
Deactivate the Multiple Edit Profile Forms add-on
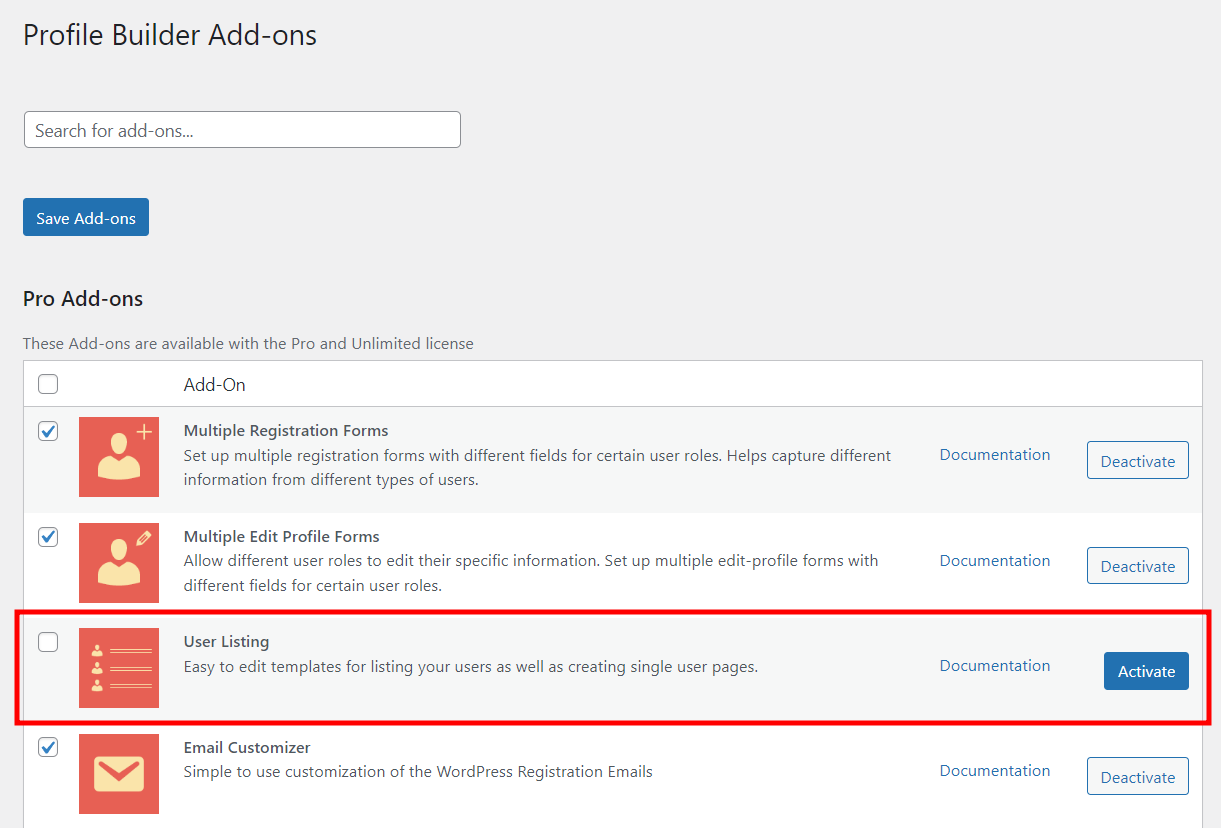tap(1138, 566)
